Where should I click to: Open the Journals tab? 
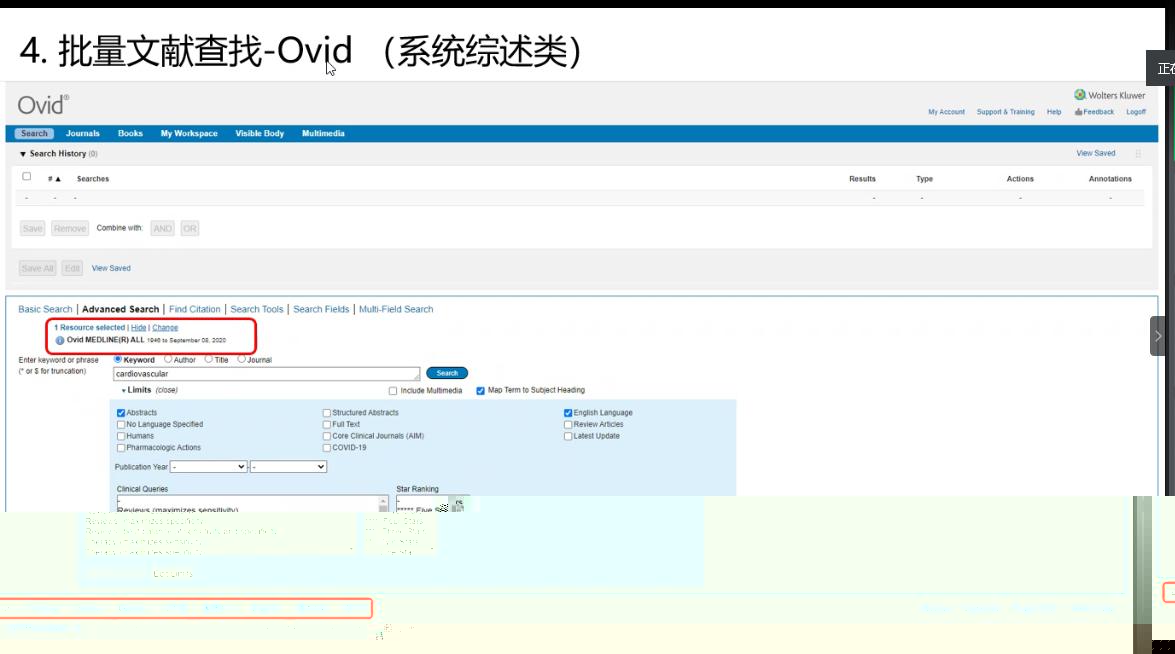click(x=82, y=133)
